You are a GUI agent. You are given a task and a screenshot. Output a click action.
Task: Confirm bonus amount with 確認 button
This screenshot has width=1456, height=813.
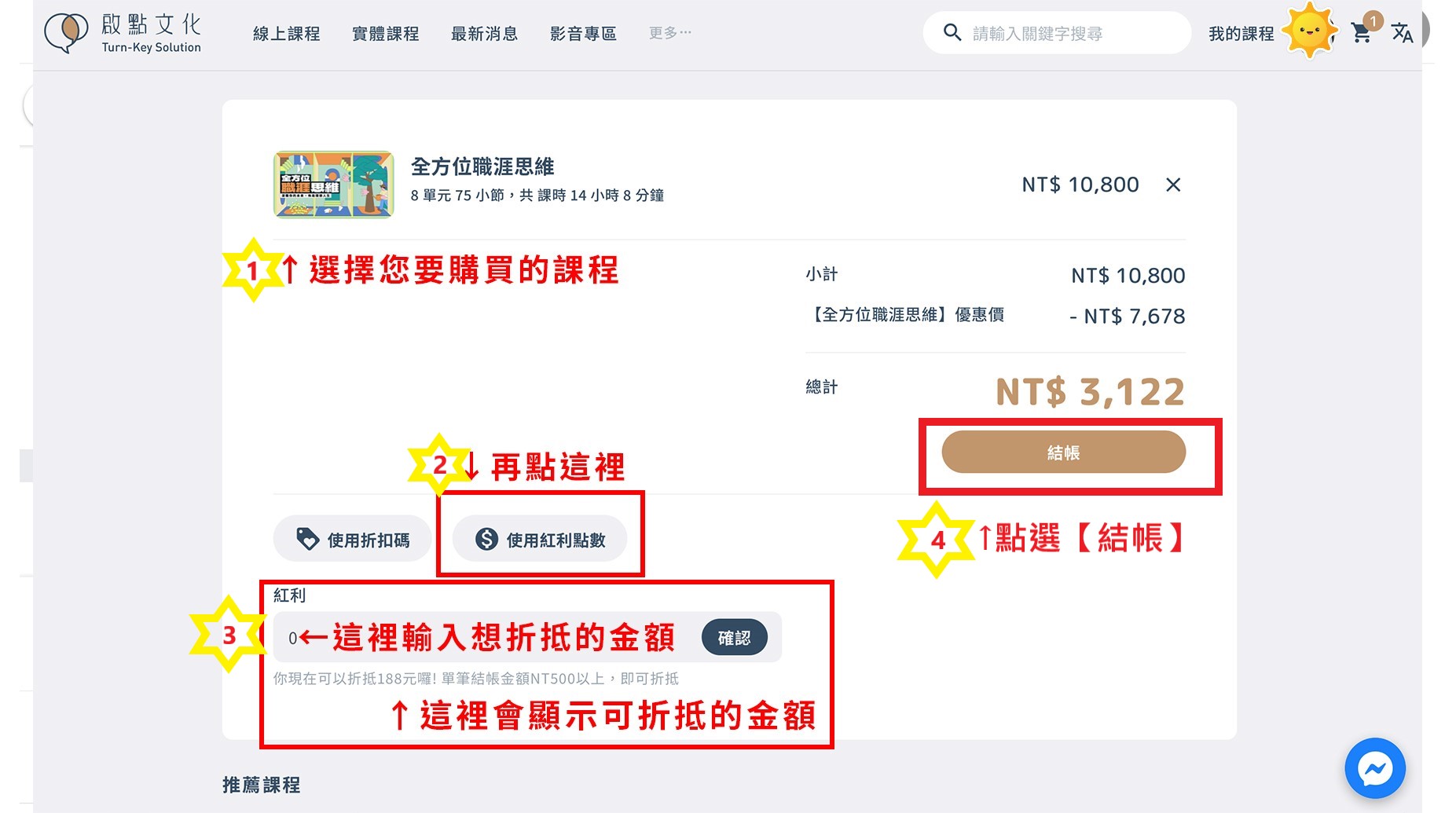(734, 638)
